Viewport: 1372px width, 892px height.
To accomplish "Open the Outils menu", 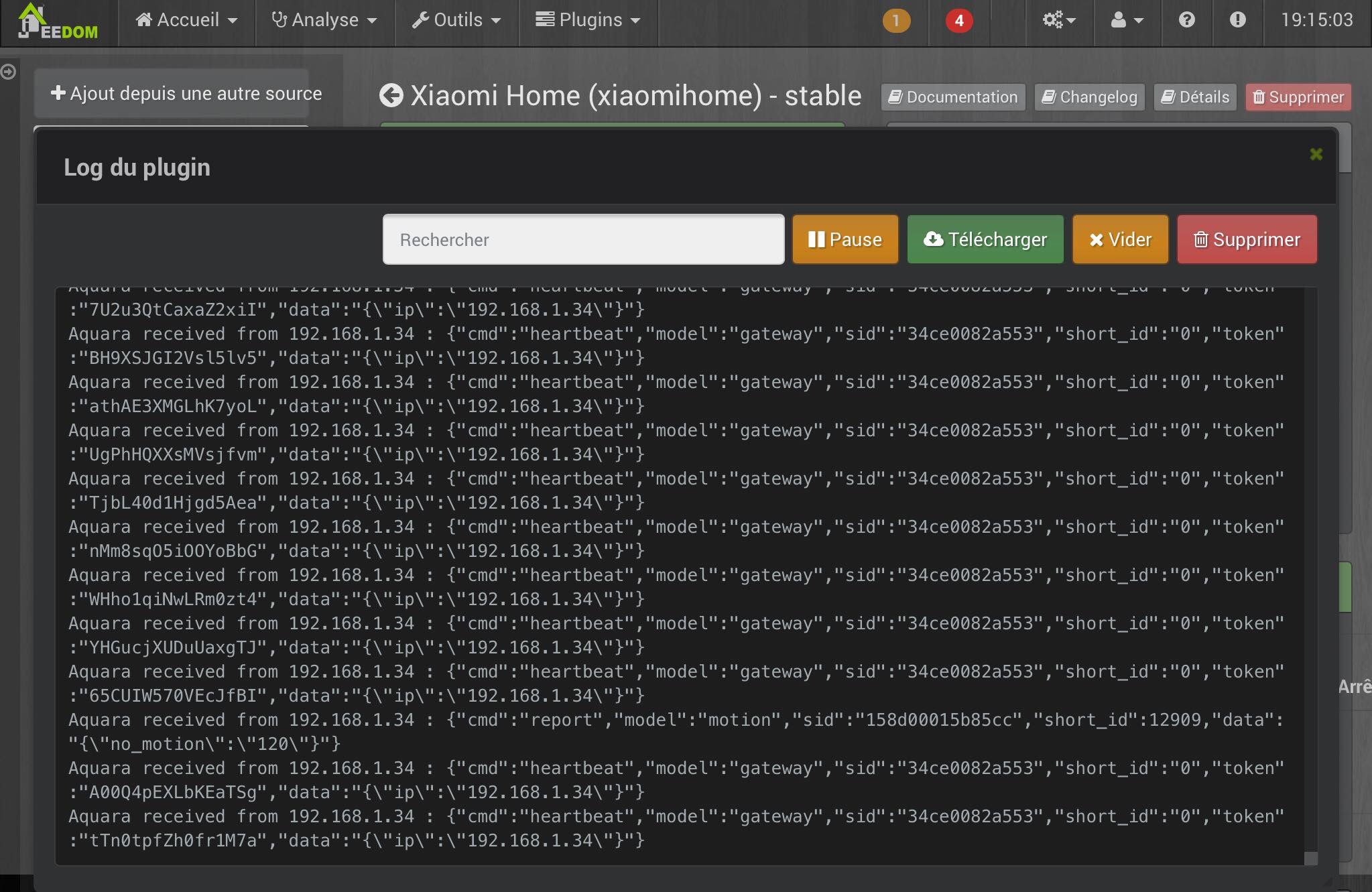I will 457,20.
